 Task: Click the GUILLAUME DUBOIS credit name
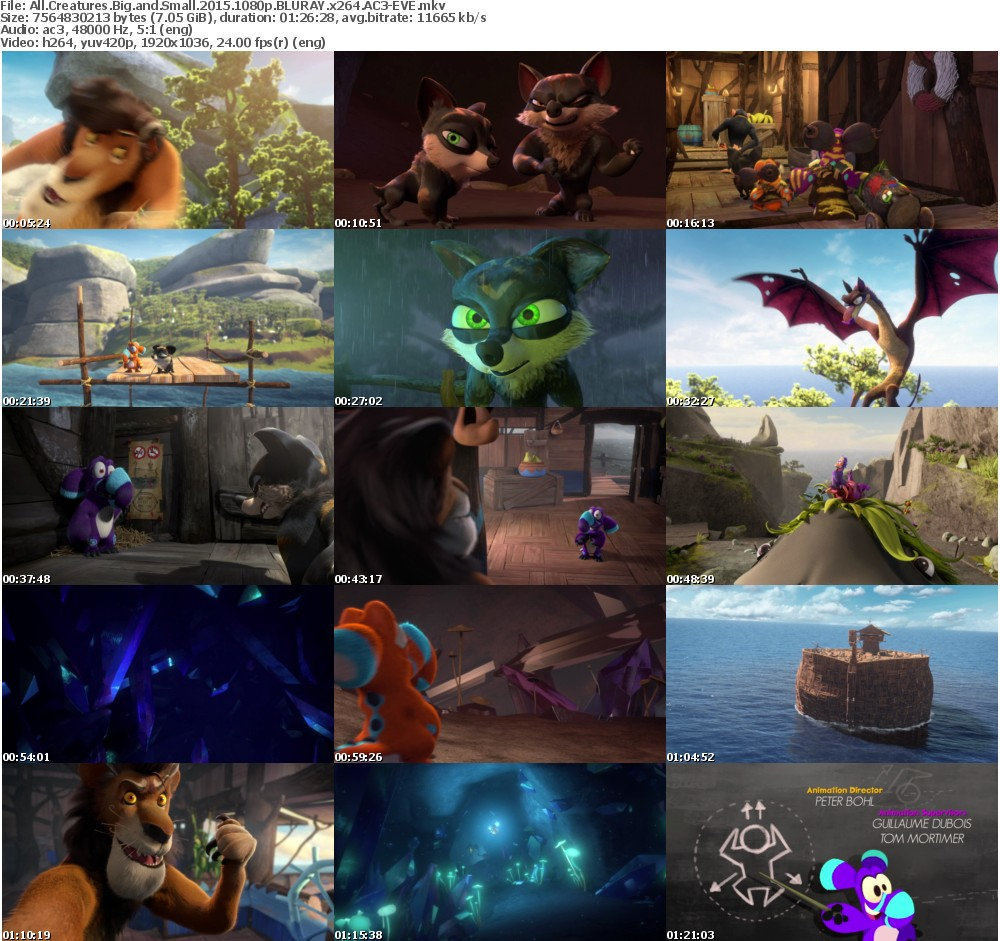pos(922,824)
